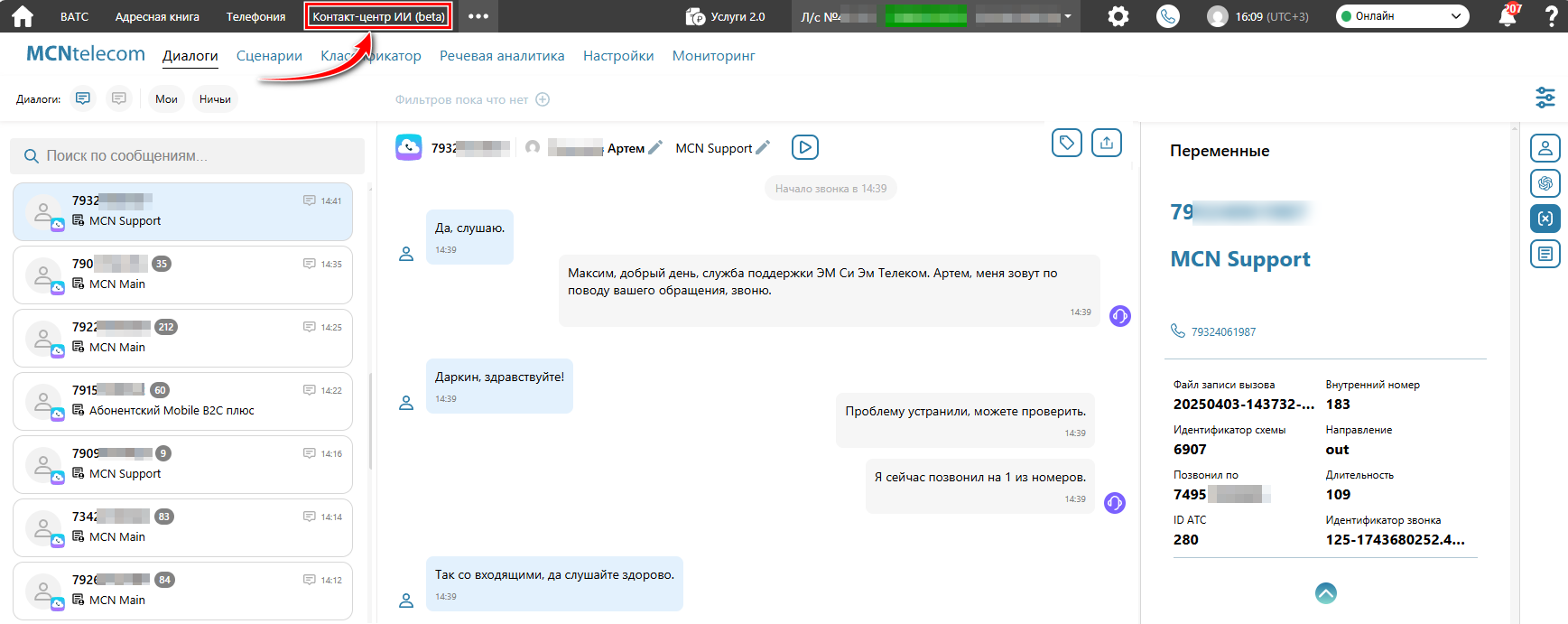
Task: Click phone number link 79324061987
Action: (1223, 331)
